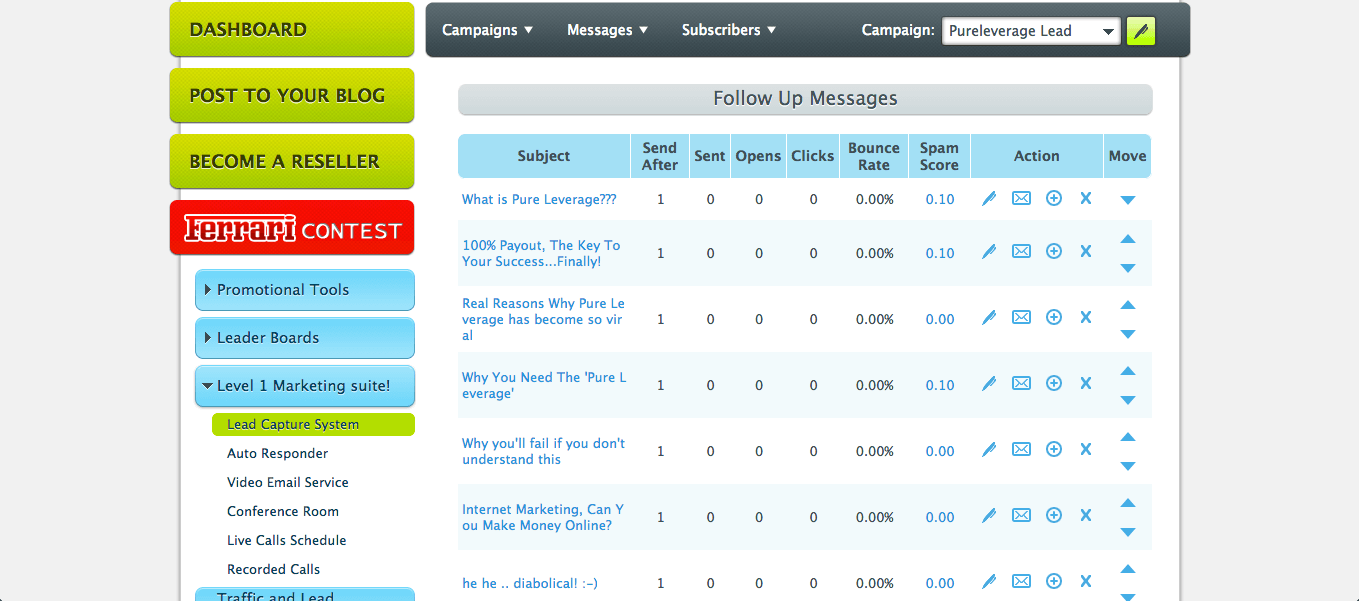Click the envelope icon for 'What is Pure Leverage???'
The image size is (1359, 601).
click(x=1021, y=199)
